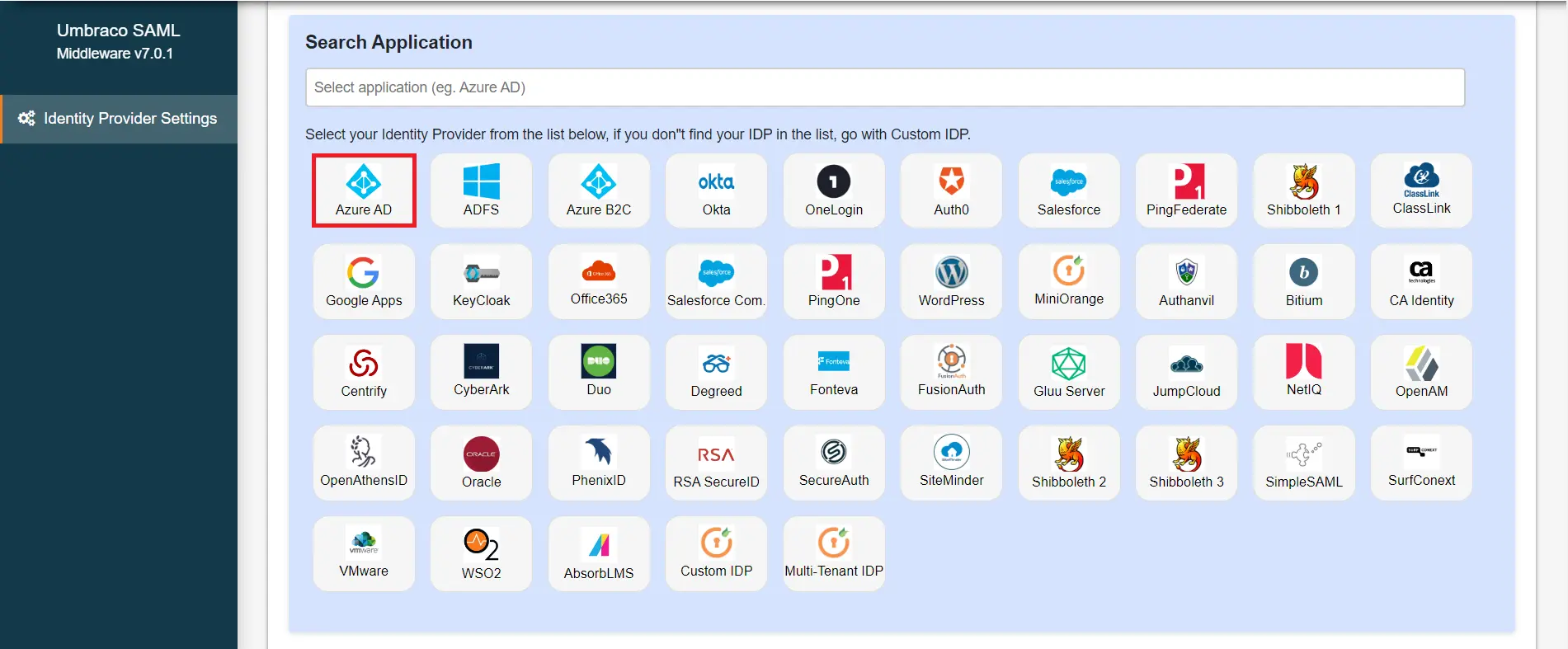Open Identity Provider Settings in sidebar

point(119,119)
